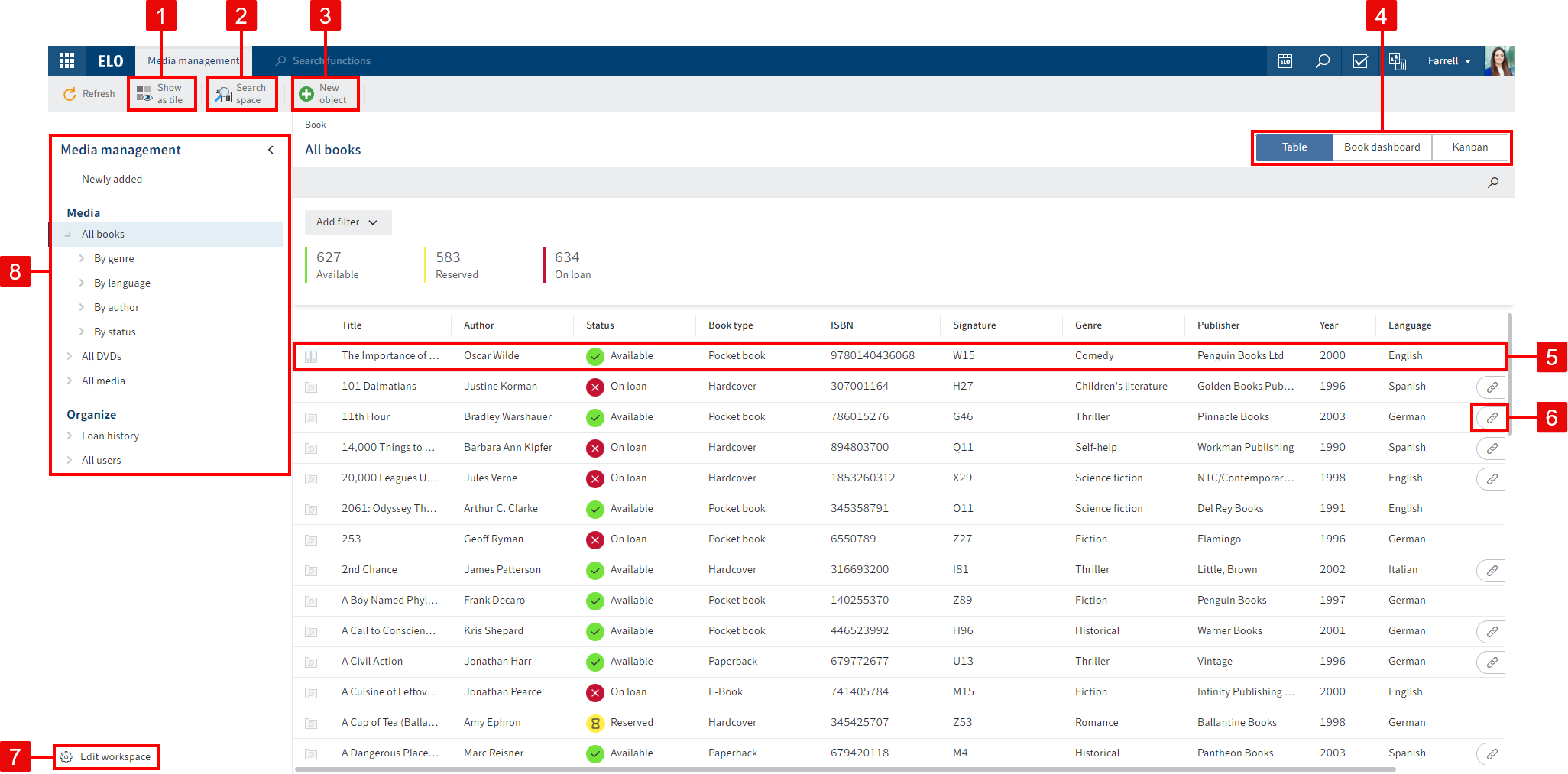Image resolution: width=1568 pixels, height=774 pixels.
Task: Click the workspace switcher icon beside Farrell
Action: (x=1398, y=60)
